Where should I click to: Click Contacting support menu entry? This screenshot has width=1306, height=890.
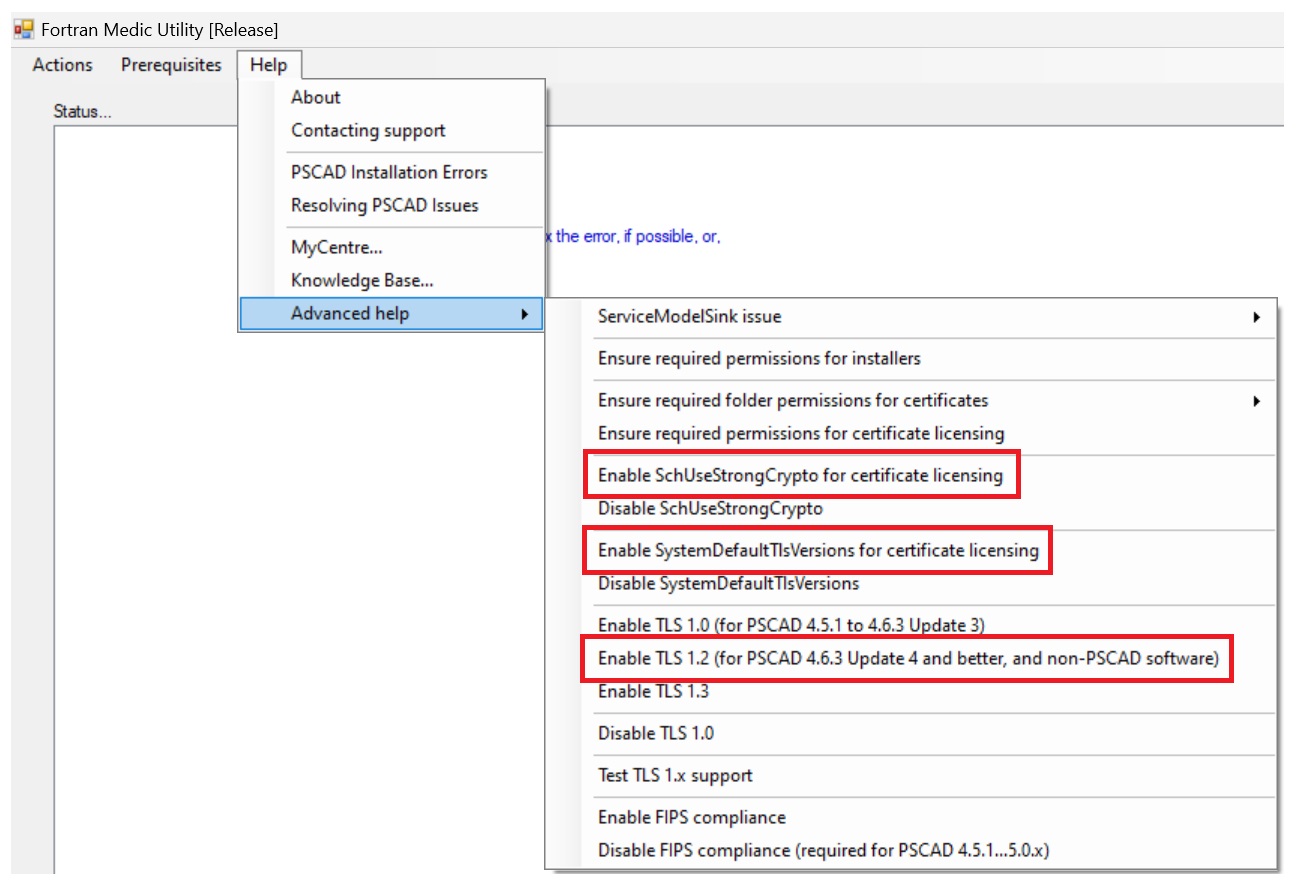tap(368, 131)
